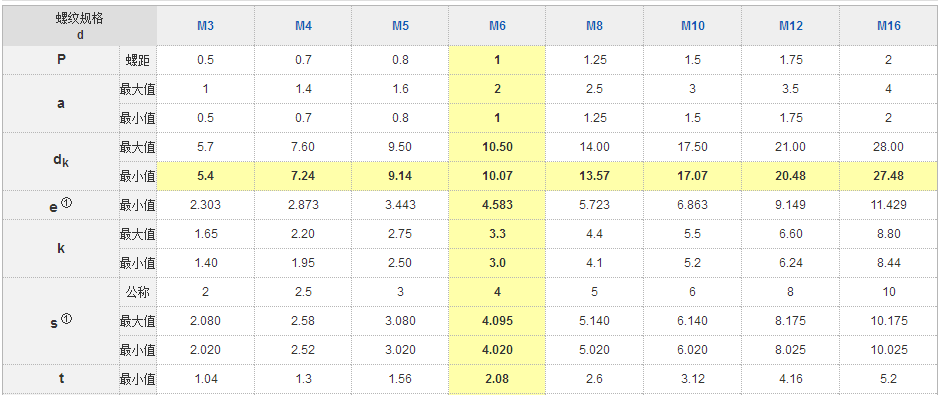Select M5 e min value 3.443

pos(400,205)
